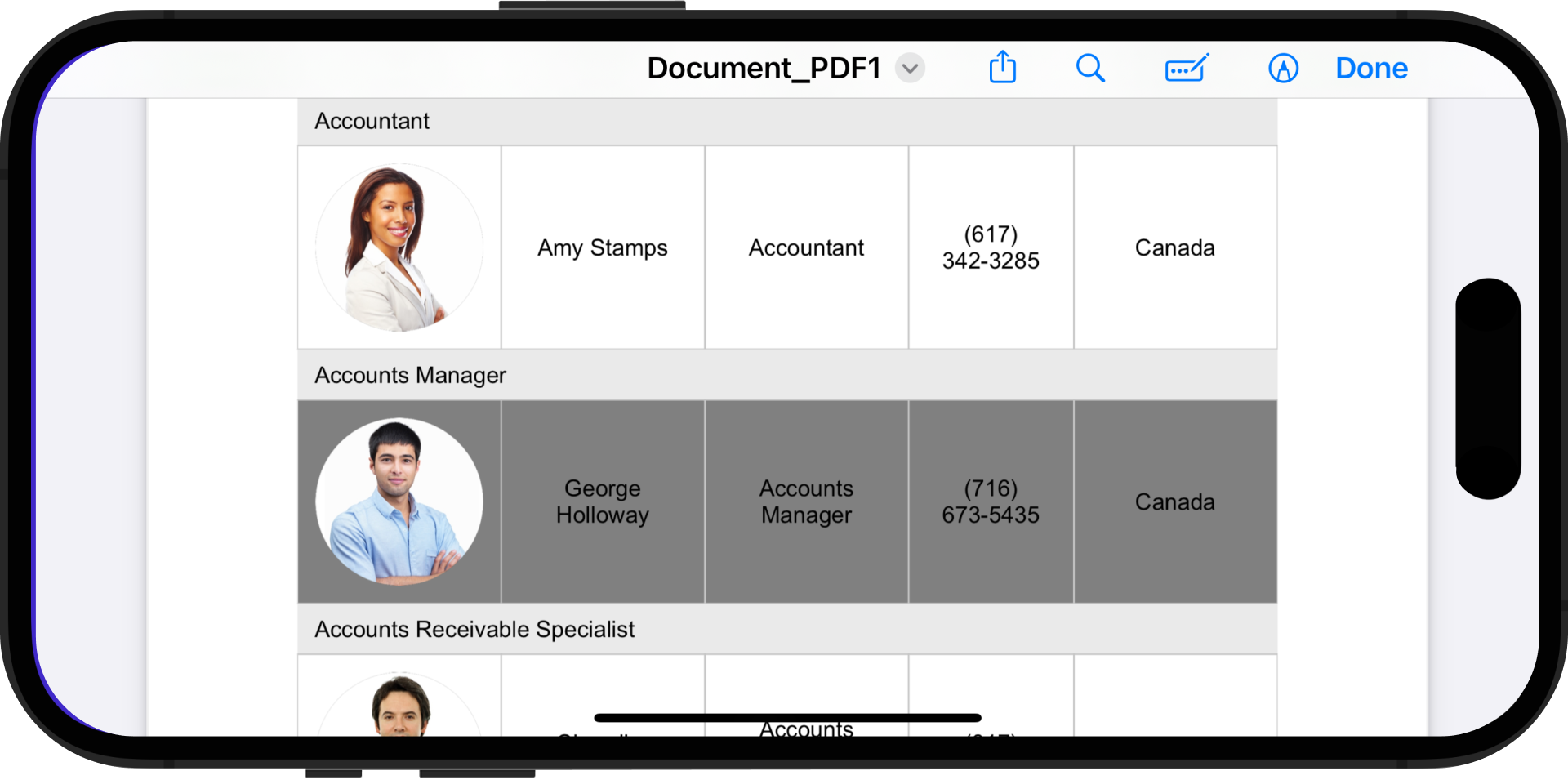Tap the Accounts Receivable Specialist employee photo
The height and width of the screenshot is (780, 1568).
[x=400, y=705]
